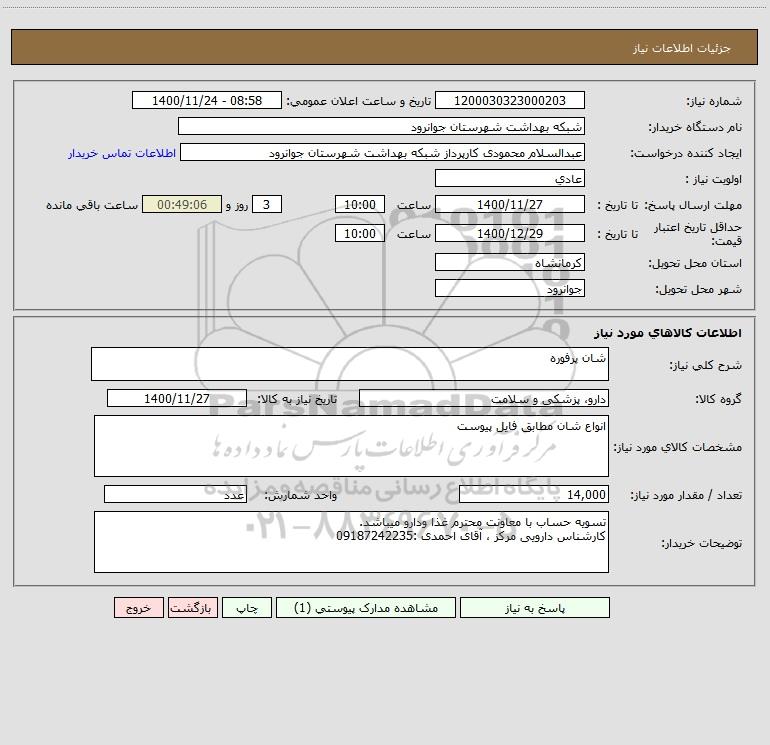Click the مشخصات کالای مورد نیاز label

point(678,447)
